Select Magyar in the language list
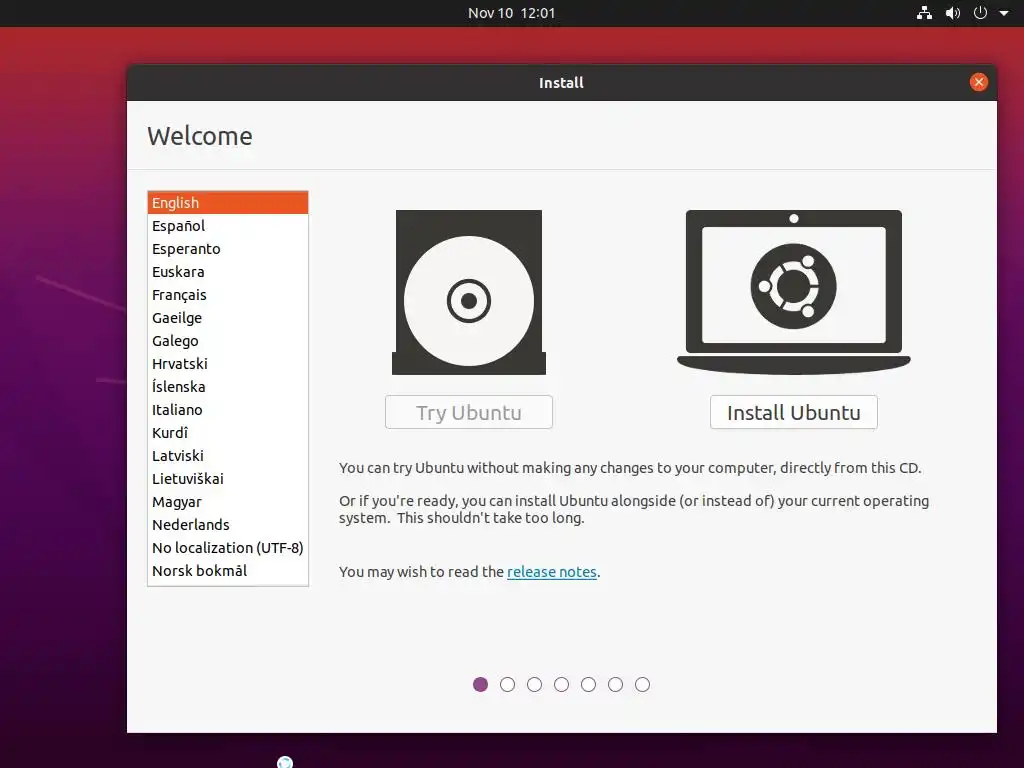1024x768 pixels. click(228, 502)
